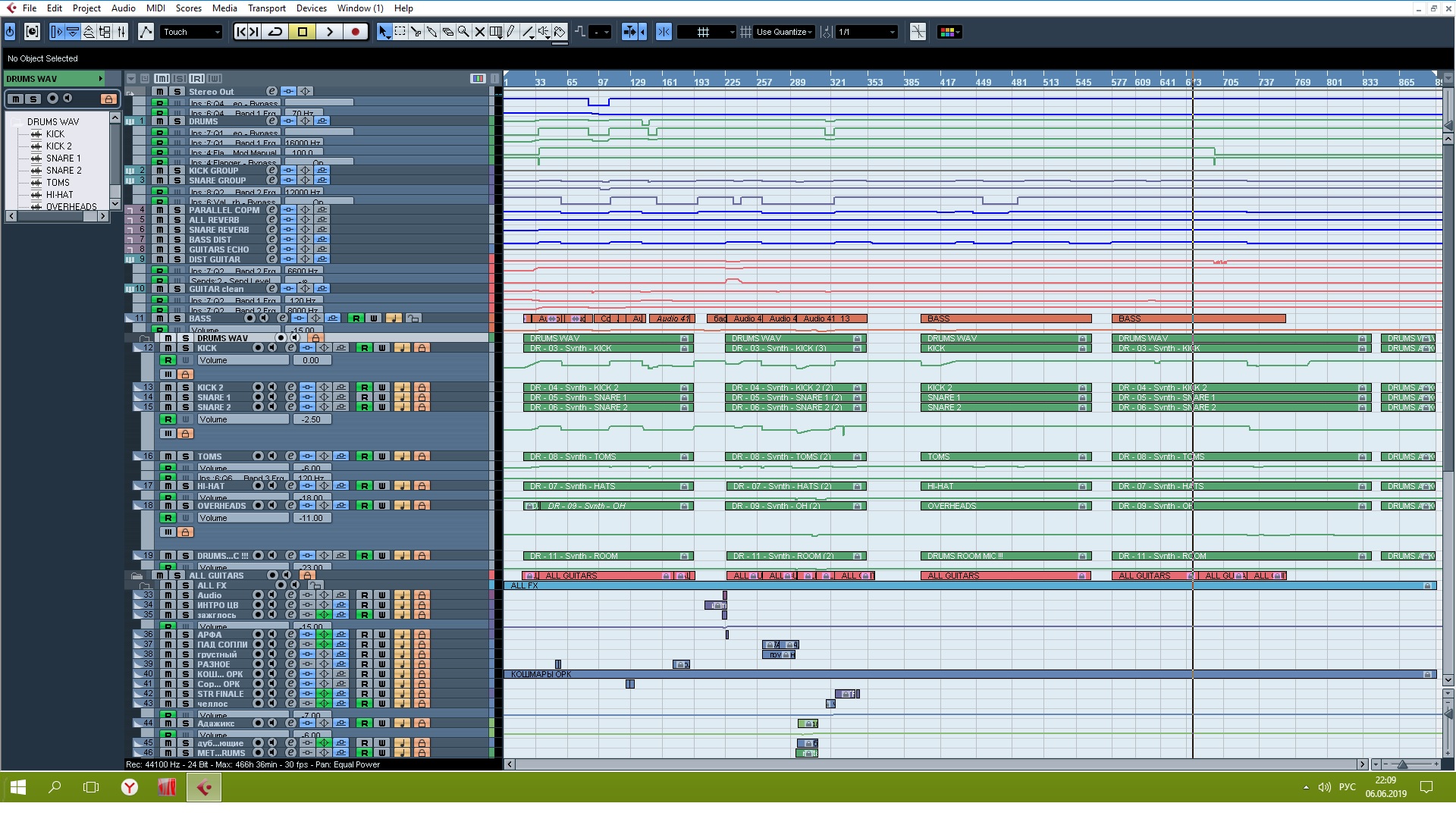The image size is (1456, 819).
Task: Select the Glue tool
Action: [x=432, y=32]
